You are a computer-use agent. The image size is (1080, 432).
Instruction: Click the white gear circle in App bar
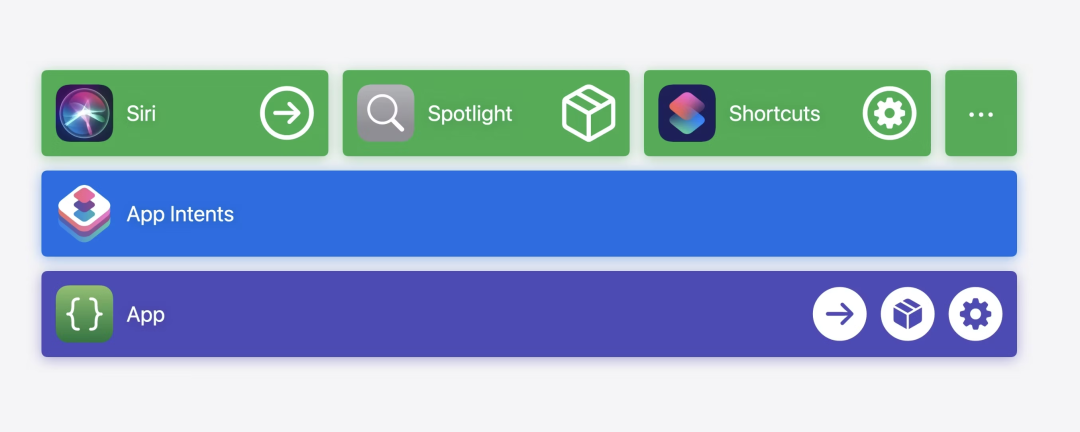pos(975,314)
